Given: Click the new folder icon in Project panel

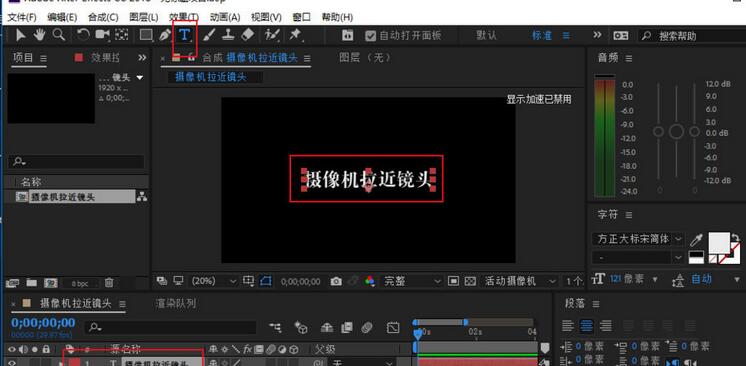Looking at the screenshot, I should [x=32, y=283].
